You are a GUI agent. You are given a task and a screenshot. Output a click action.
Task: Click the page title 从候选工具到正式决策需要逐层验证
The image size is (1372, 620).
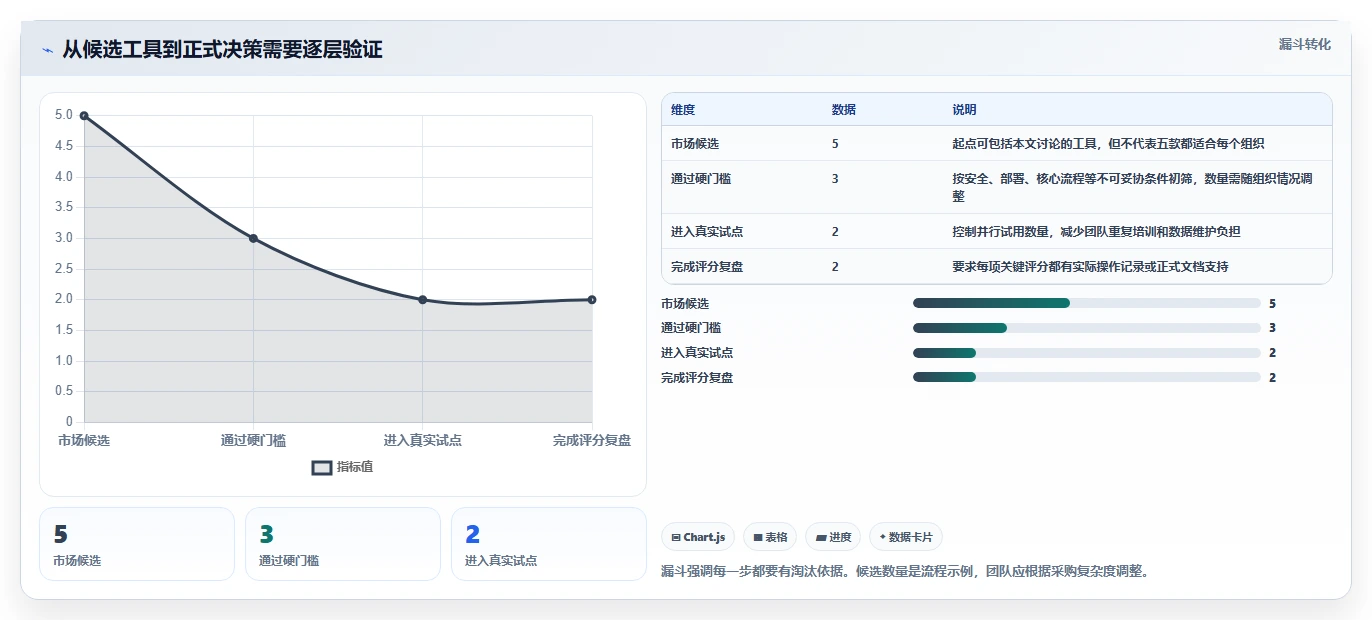(x=222, y=50)
